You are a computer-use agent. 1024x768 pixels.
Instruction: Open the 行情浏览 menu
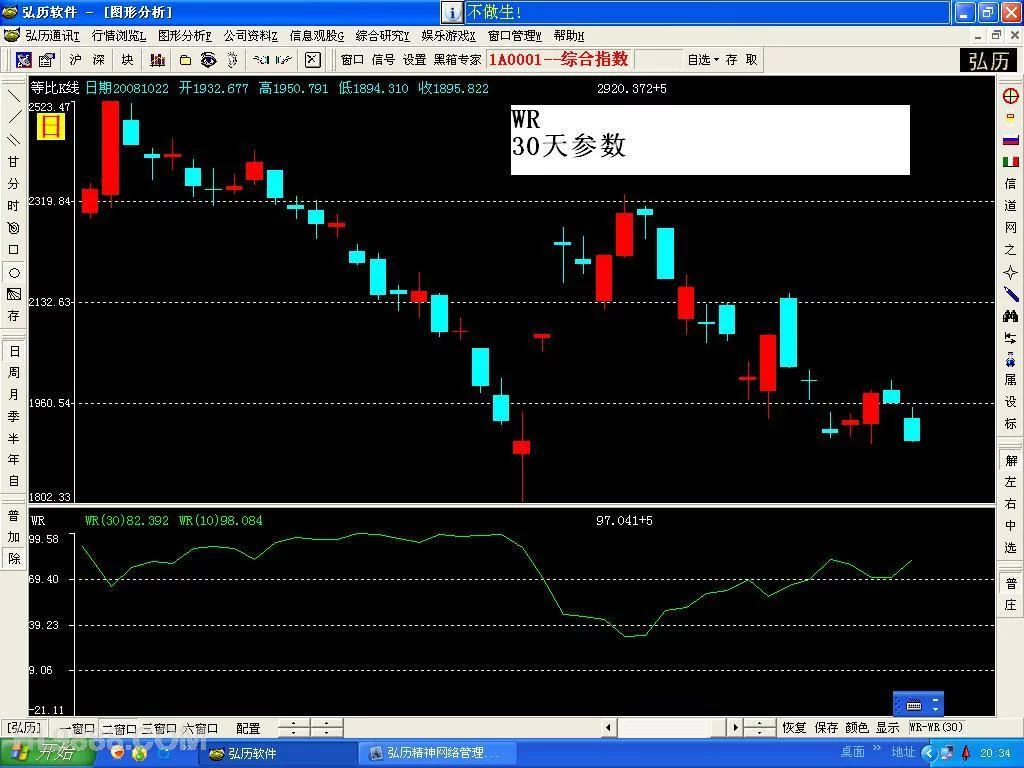coord(119,36)
